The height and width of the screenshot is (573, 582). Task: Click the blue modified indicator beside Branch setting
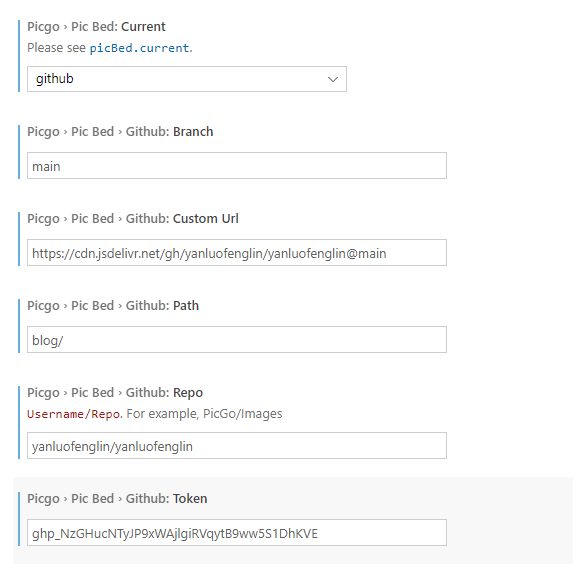click(19, 152)
